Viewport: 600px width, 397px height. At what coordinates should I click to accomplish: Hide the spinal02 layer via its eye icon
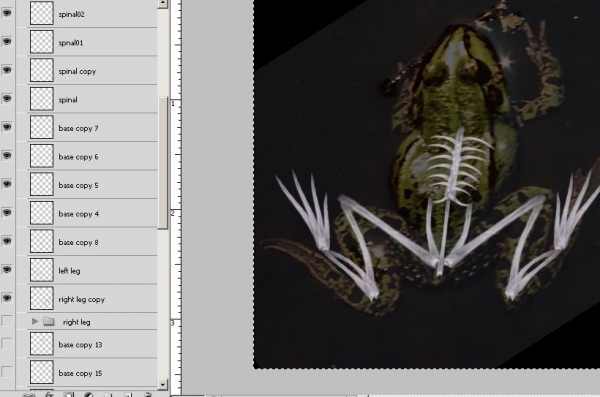pyautogui.click(x=7, y=13)
